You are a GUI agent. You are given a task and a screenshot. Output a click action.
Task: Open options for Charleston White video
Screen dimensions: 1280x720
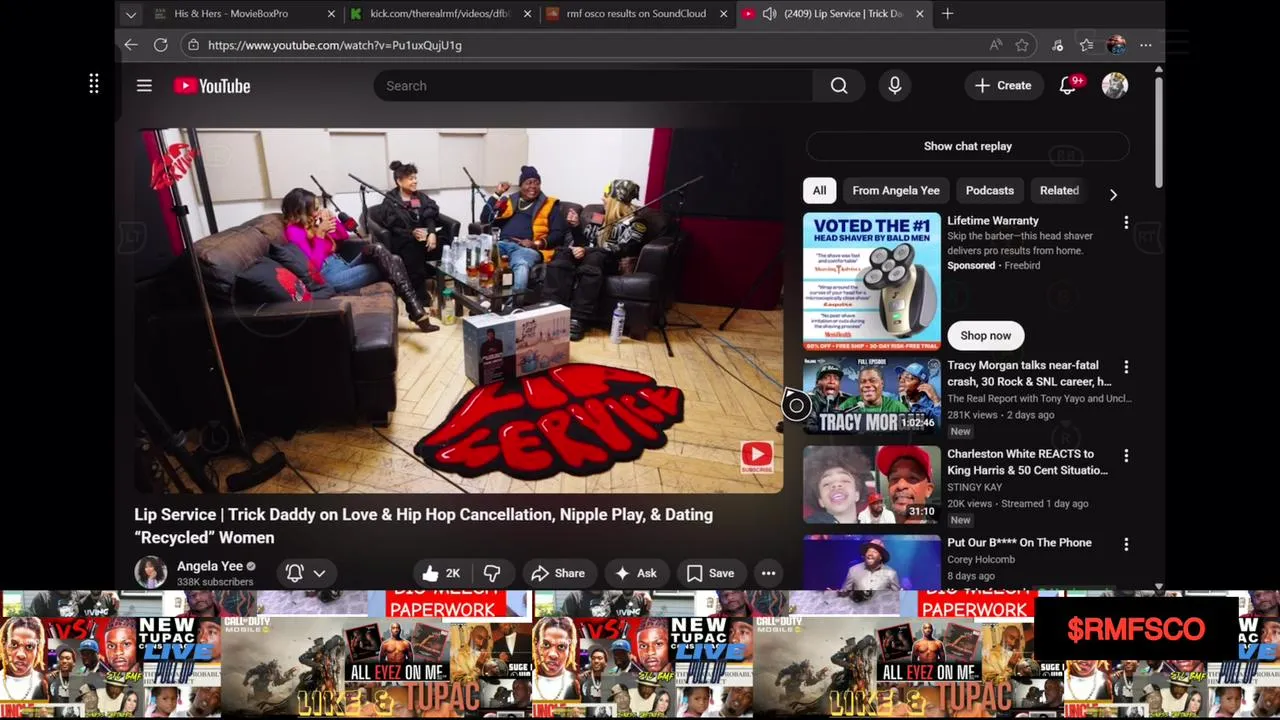[1126, 455]
